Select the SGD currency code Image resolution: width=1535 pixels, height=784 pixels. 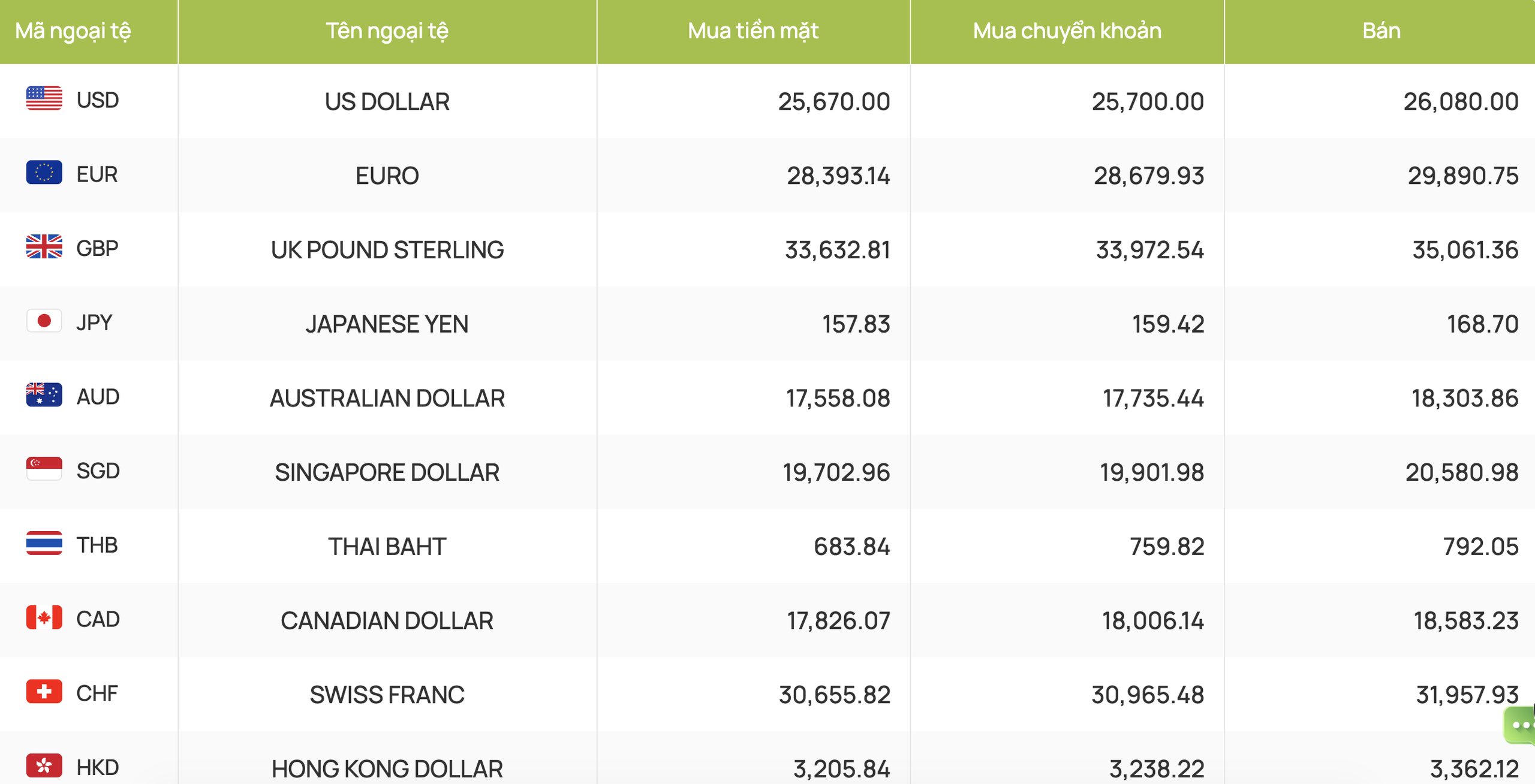(98, 471)
